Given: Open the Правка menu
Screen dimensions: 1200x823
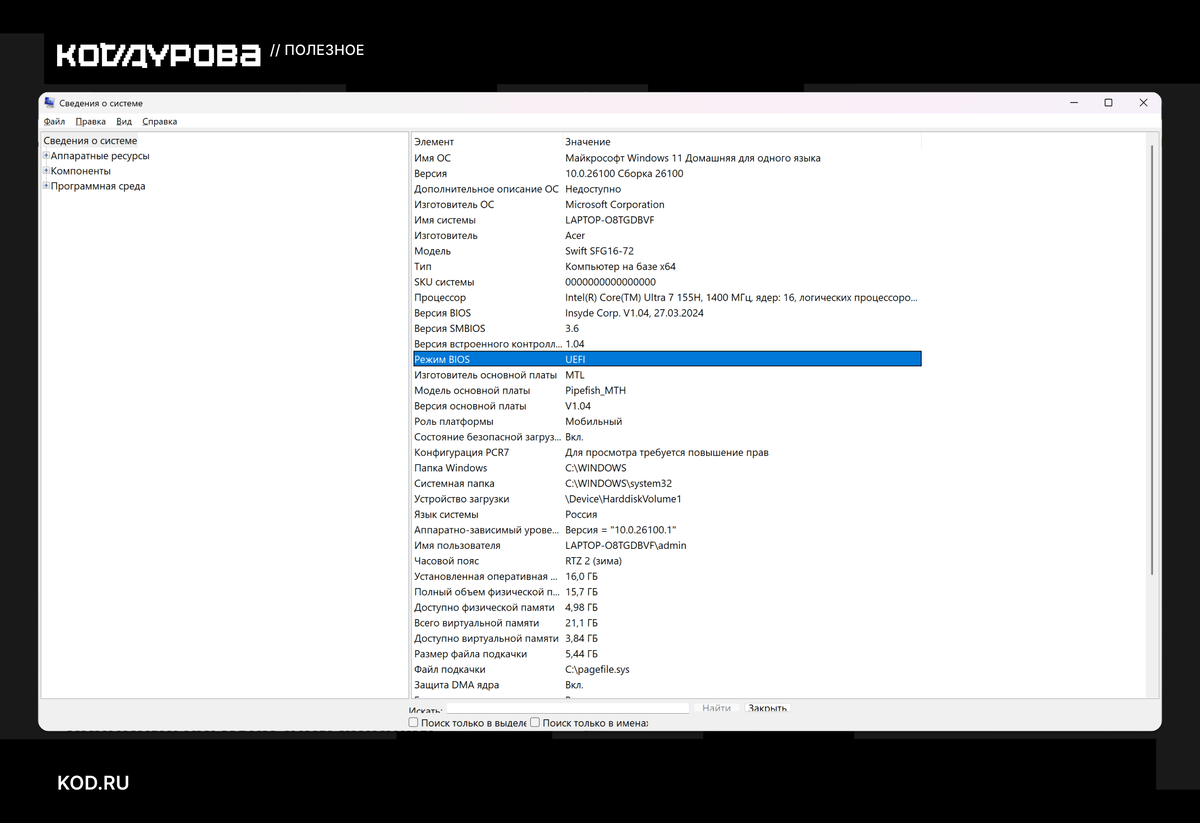Looking at the screenshot, I should tap(91, 121).
